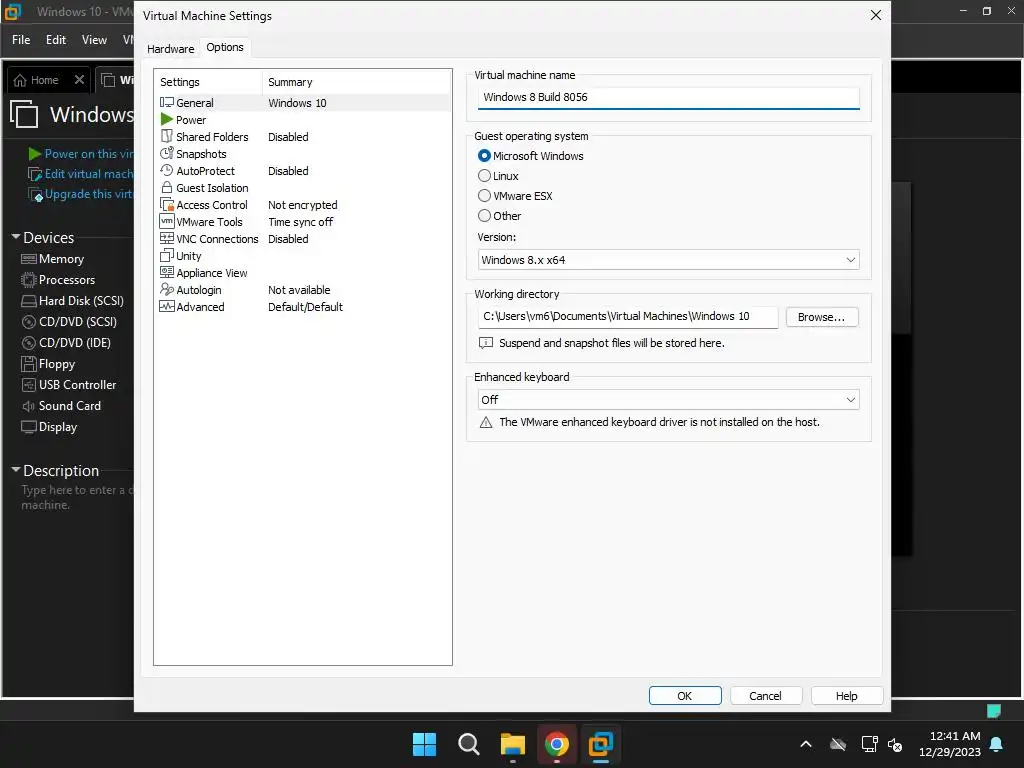The width and height of the screenshot is (1024, 768).
Task: Click Power on this virtual machine link
Action: [x=88, y=153]
